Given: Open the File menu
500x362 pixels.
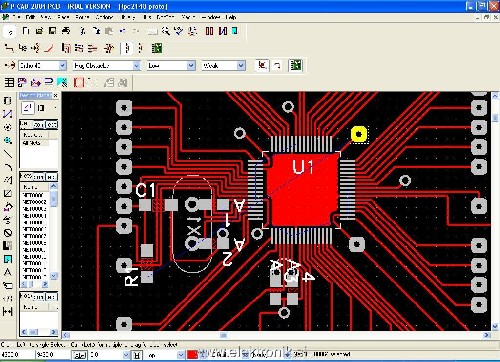Looking at the screenshot, I should (16, 17).
